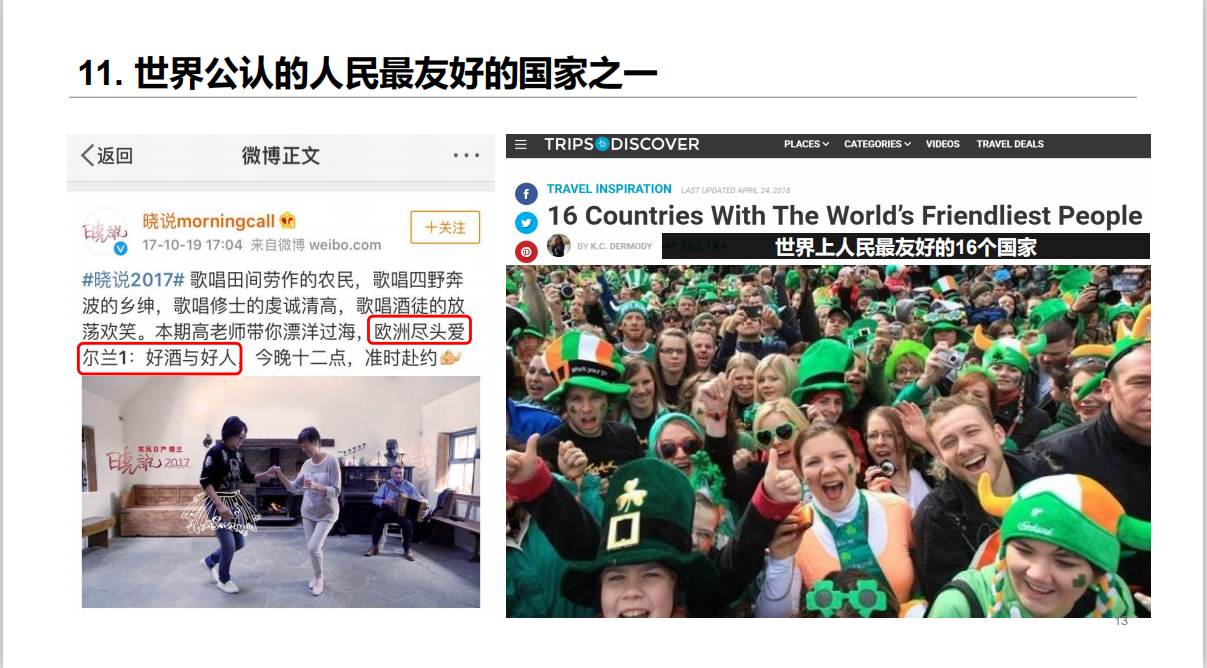Click the emoji next to account name

point(288,221)
